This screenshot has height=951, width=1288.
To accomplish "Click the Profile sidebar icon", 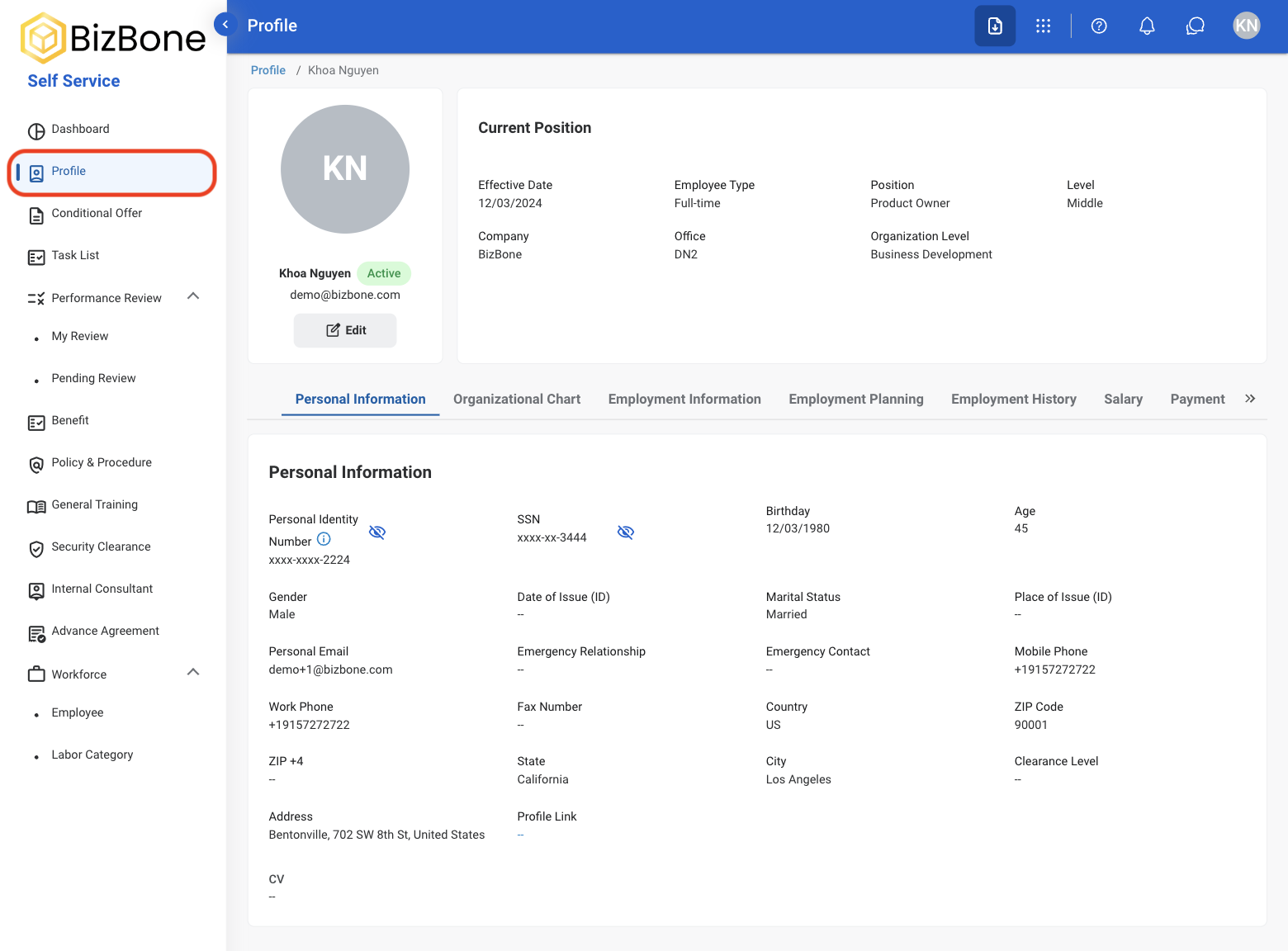I will [36, 173].
